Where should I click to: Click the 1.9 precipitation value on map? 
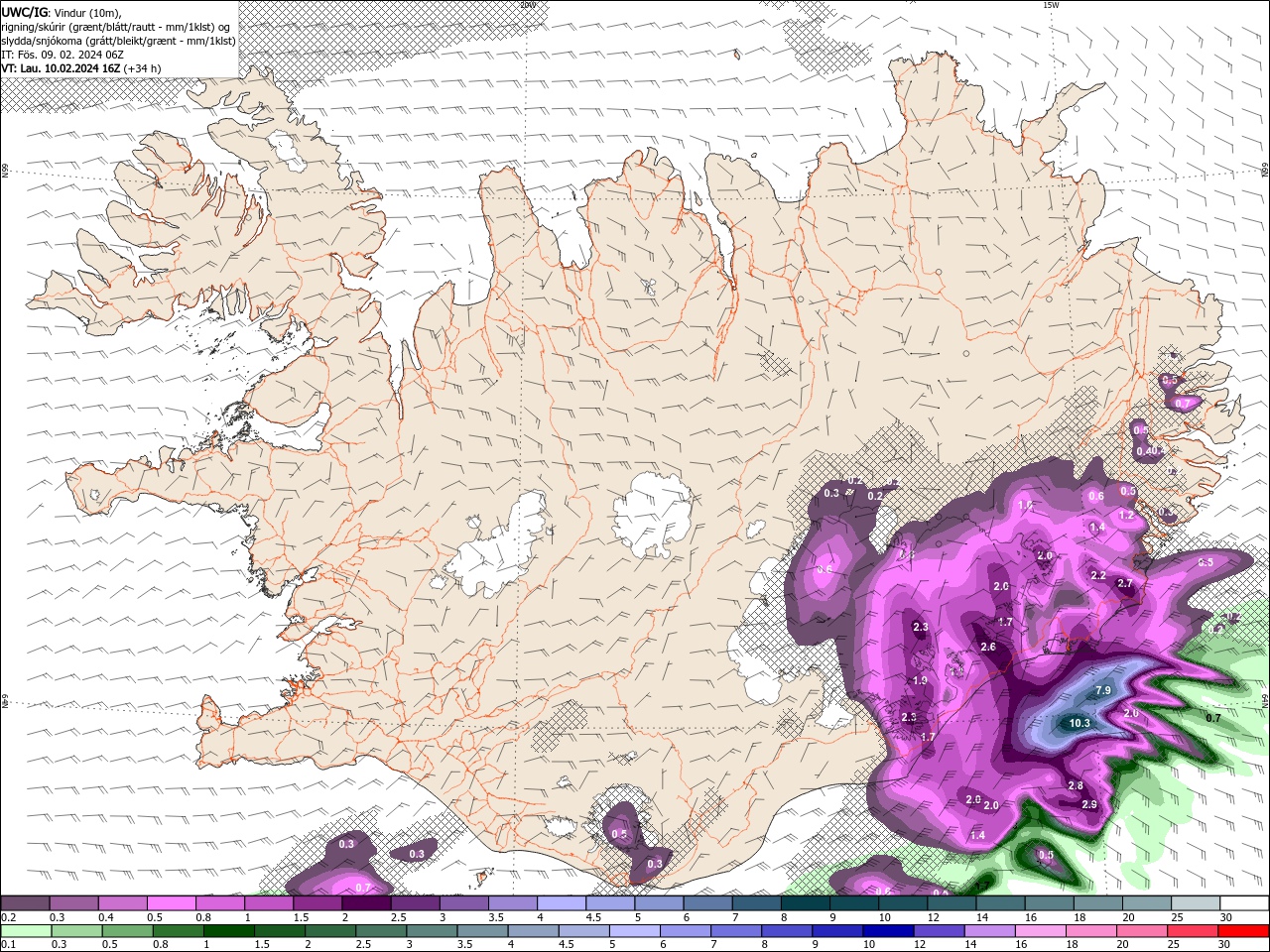(x=920, y=680)
